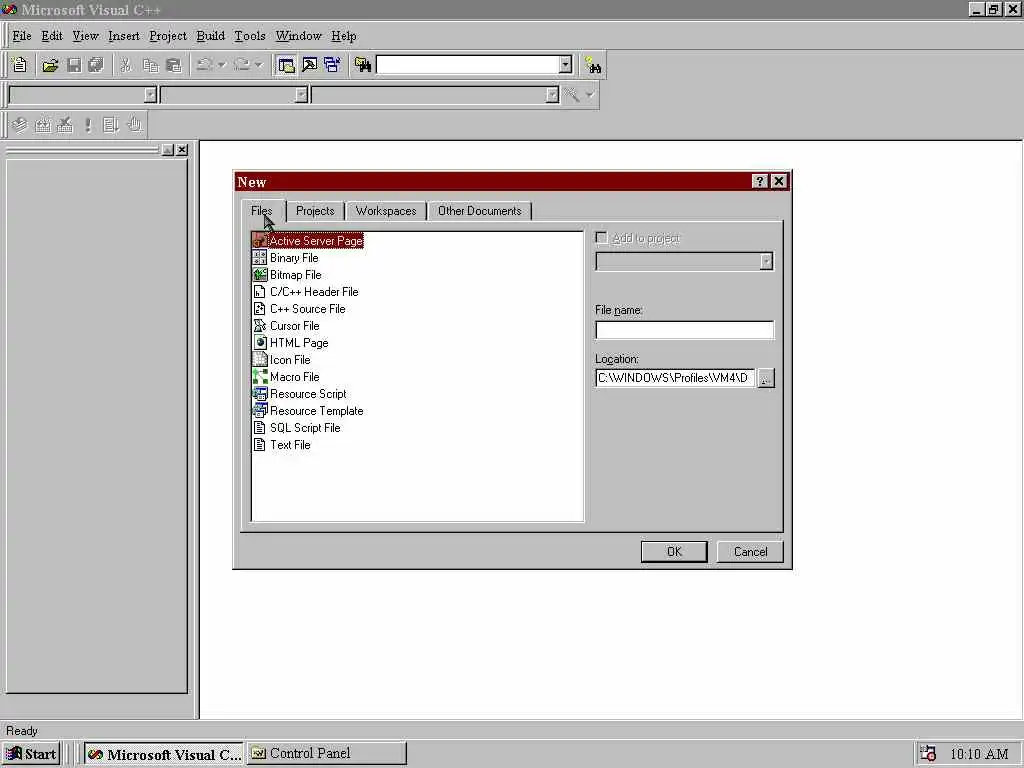Screen dimensions: 1024x768
Task: Open the Insert menu
Action: (x=123, y=36)
